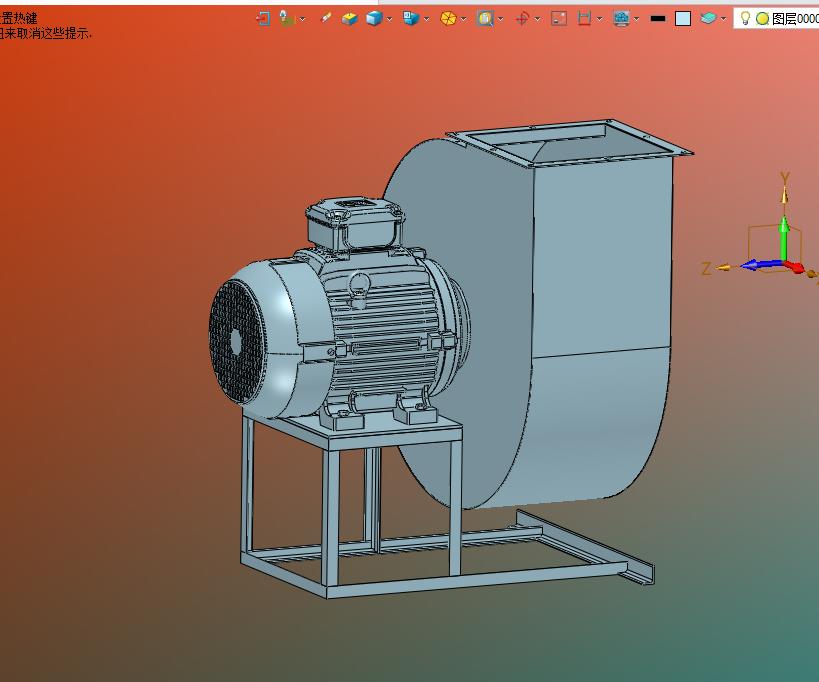This screenshot has height=682, width=819.
Task: Expand the dropdown beside blue shaded cube
Action: pyautogui.click(x=388, y=18)
